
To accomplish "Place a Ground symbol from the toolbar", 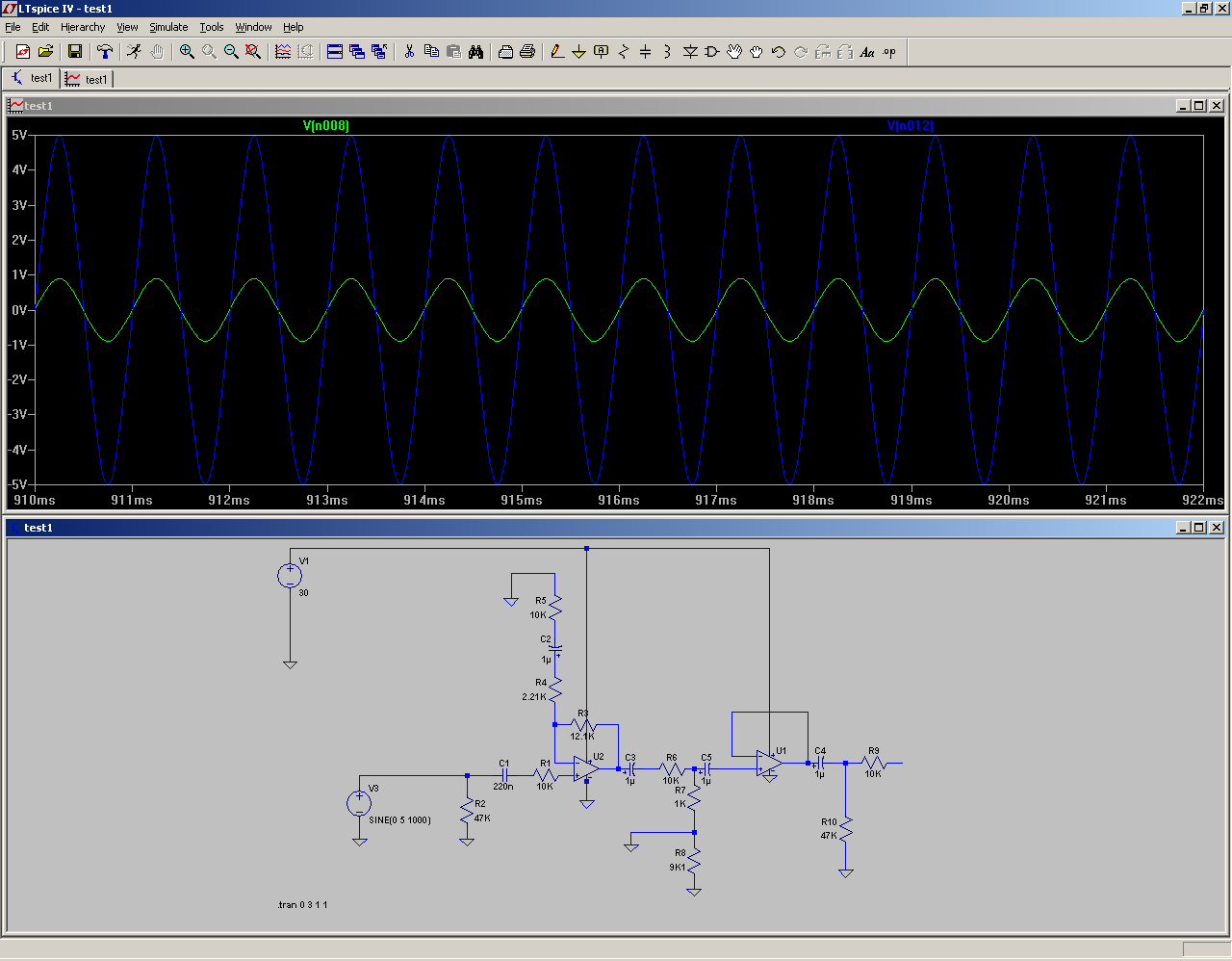I will tap(578, 52).
